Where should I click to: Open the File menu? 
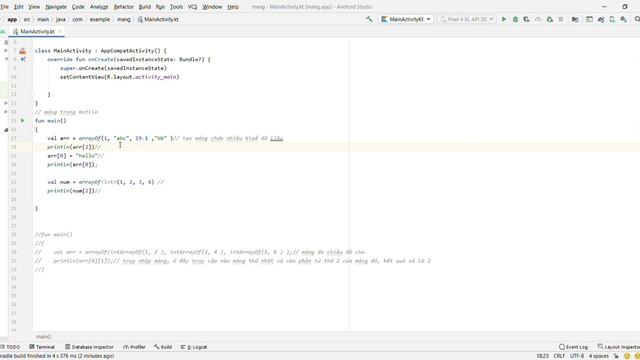point(4,7)
